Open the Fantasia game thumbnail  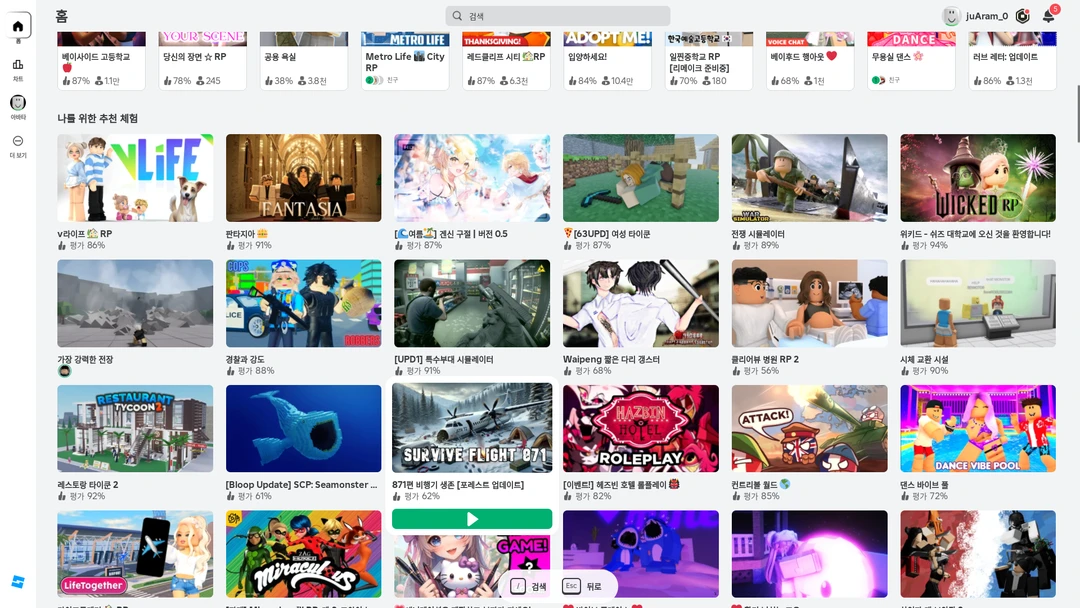pyautogui.click(x=303, y=178)
